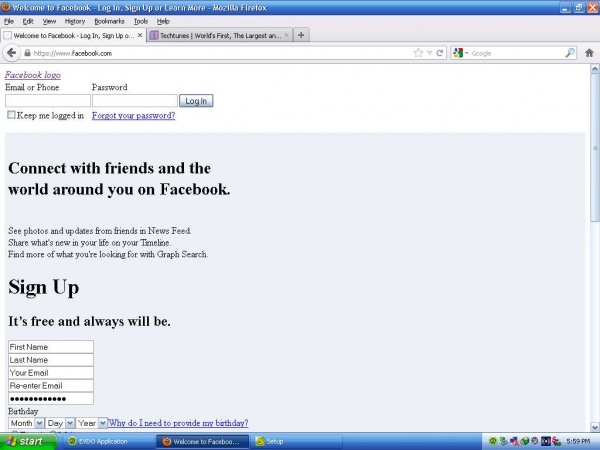Open the Edit menu
The width and height of the screenshot is (600, 450).
tap(28, 21)
